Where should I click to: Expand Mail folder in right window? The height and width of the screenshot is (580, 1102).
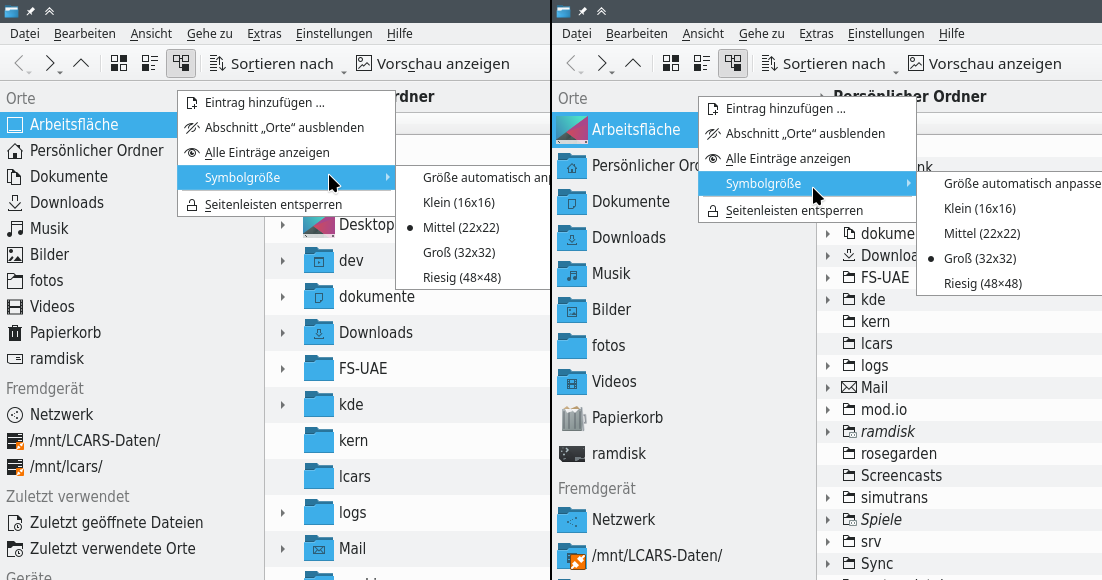(x=828, y=387)
